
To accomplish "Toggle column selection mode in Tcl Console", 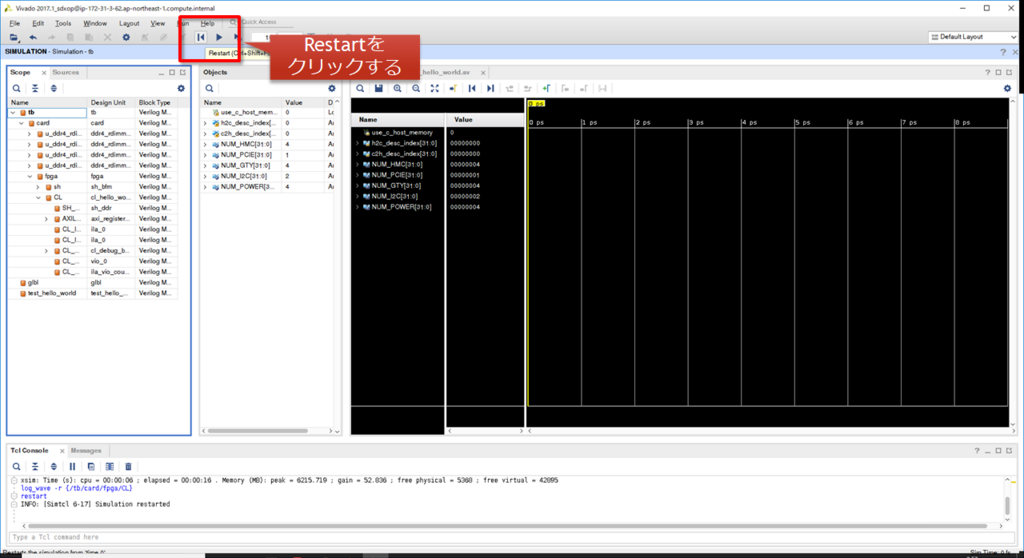I will pos(110,467).
